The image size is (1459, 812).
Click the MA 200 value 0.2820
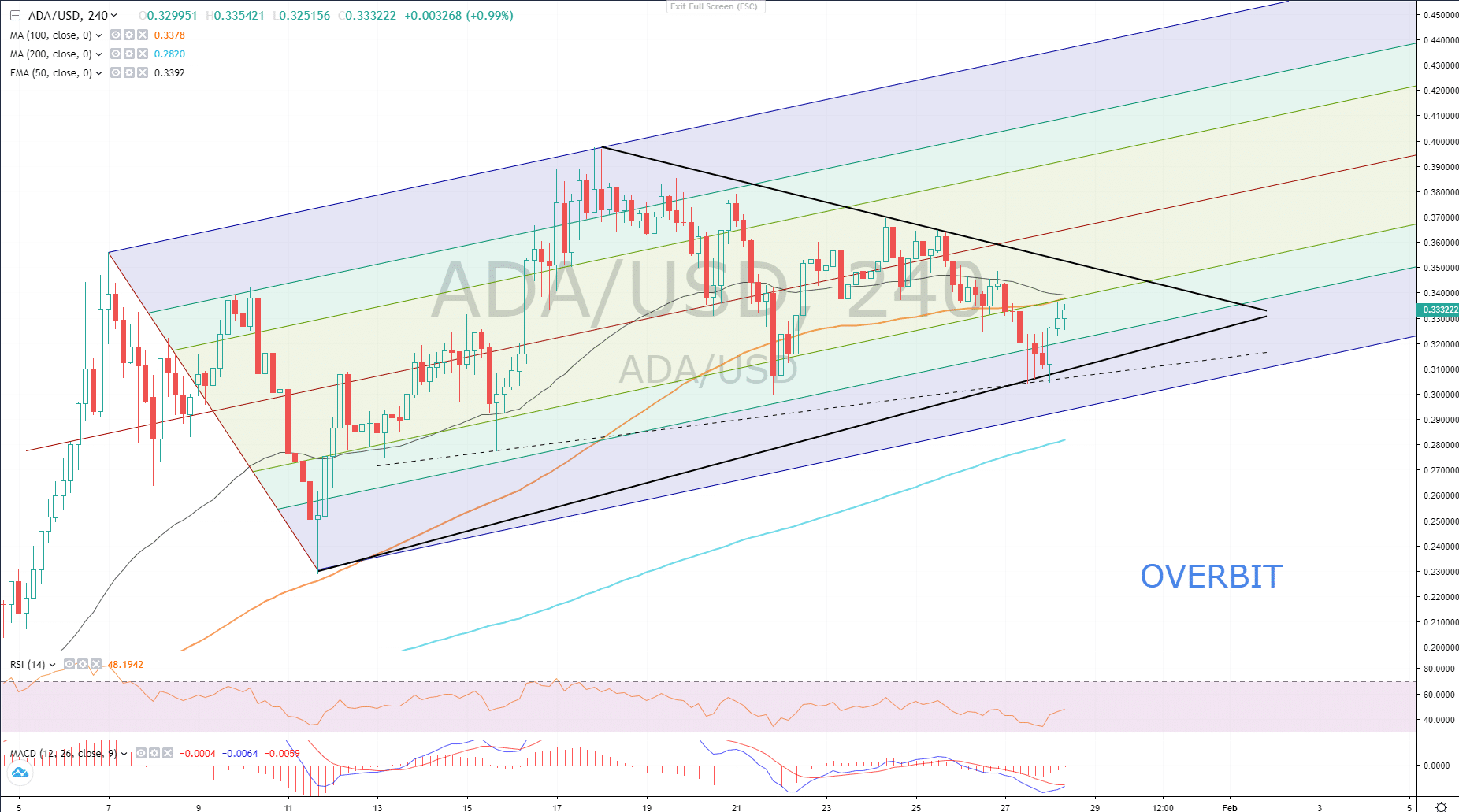169,54
